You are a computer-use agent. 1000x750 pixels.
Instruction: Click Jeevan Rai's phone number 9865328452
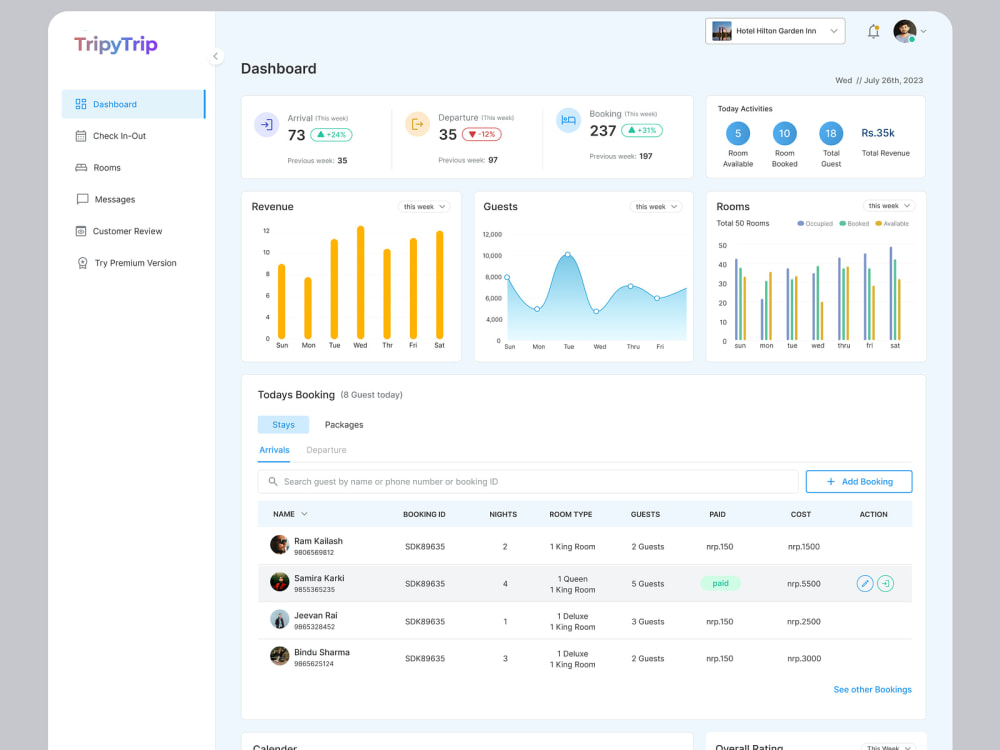coord(314,627)
